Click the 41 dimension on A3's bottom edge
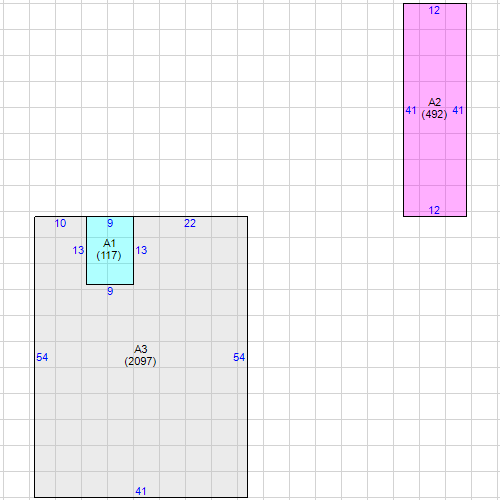This screenshot has height=500, width=500. pos(141,491)
